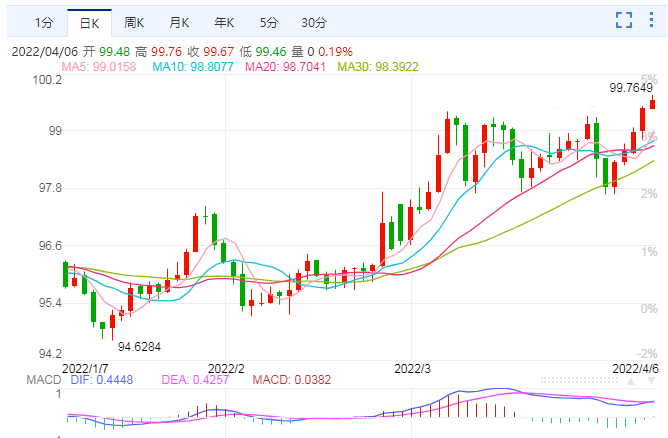Click the peak price label 99.7649
Viewport: 668px width, 438px height.
631,88
